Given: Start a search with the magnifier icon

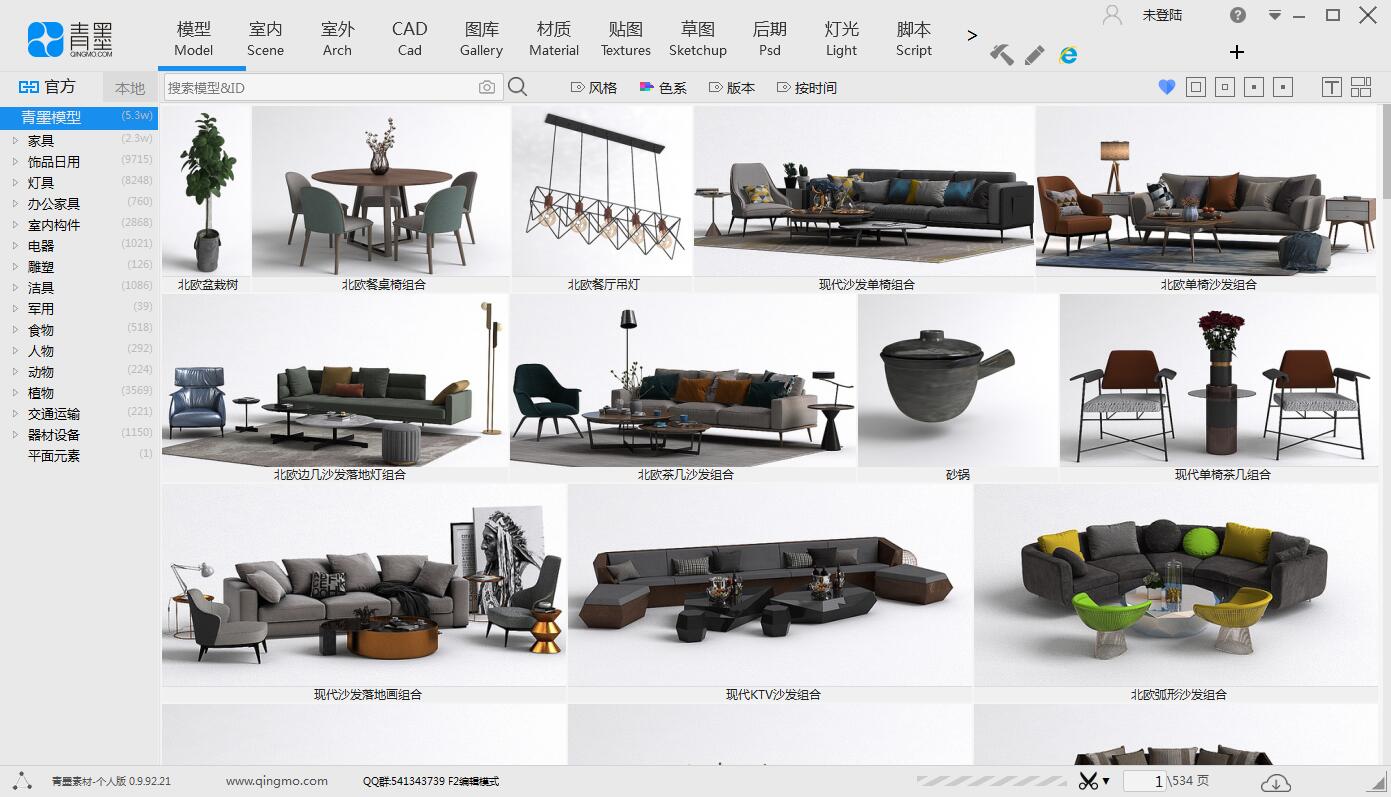Looking at the screenshot, I should pyautogui.click(x=518, y=87).
